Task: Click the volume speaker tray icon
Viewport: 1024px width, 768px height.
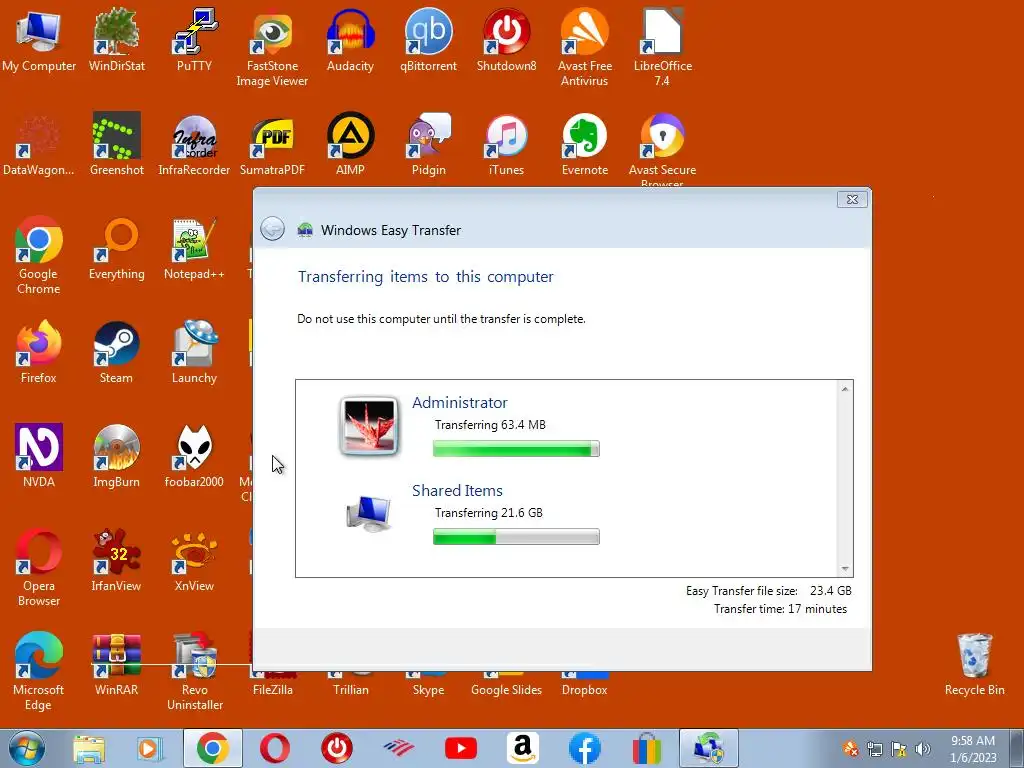Action: coord(923,749)
